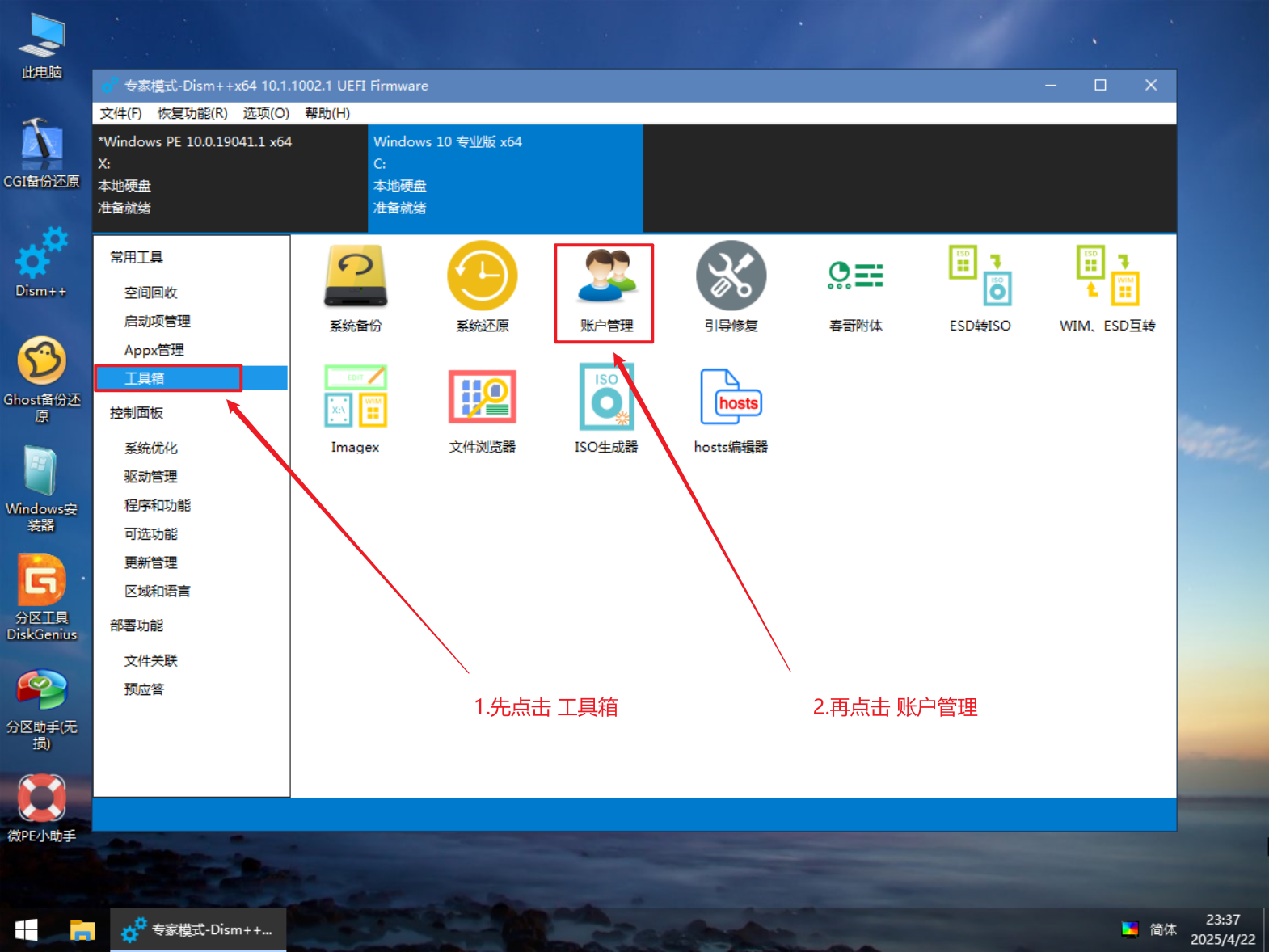
Task: Select Dism++ desktop shortcut
Action: pos(42,262)
